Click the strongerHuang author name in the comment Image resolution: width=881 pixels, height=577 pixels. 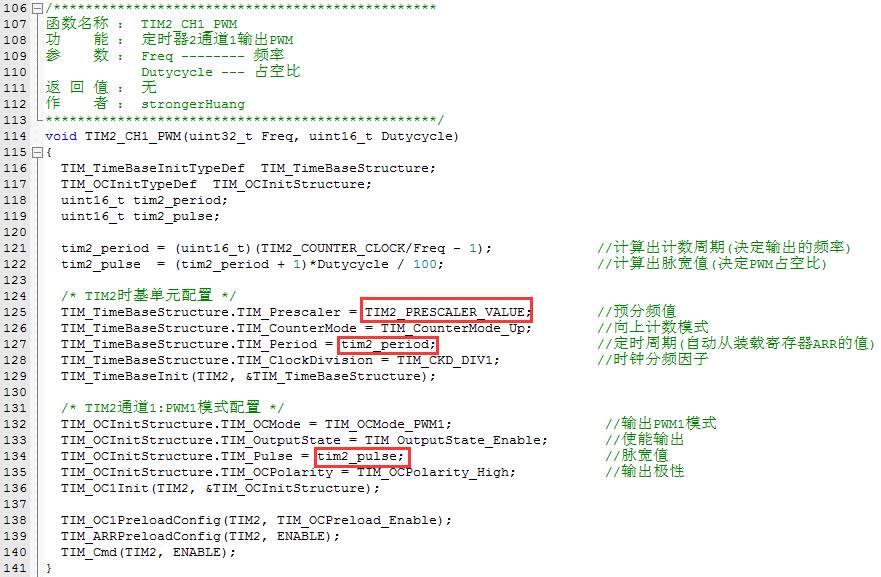coord(193,105)
